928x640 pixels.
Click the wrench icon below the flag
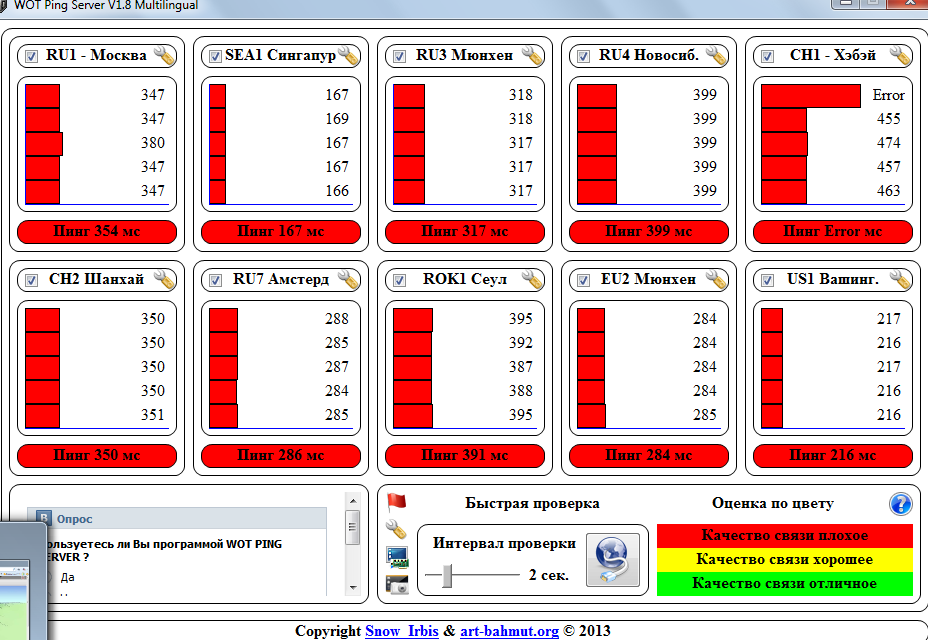click(x=397, y=529)
